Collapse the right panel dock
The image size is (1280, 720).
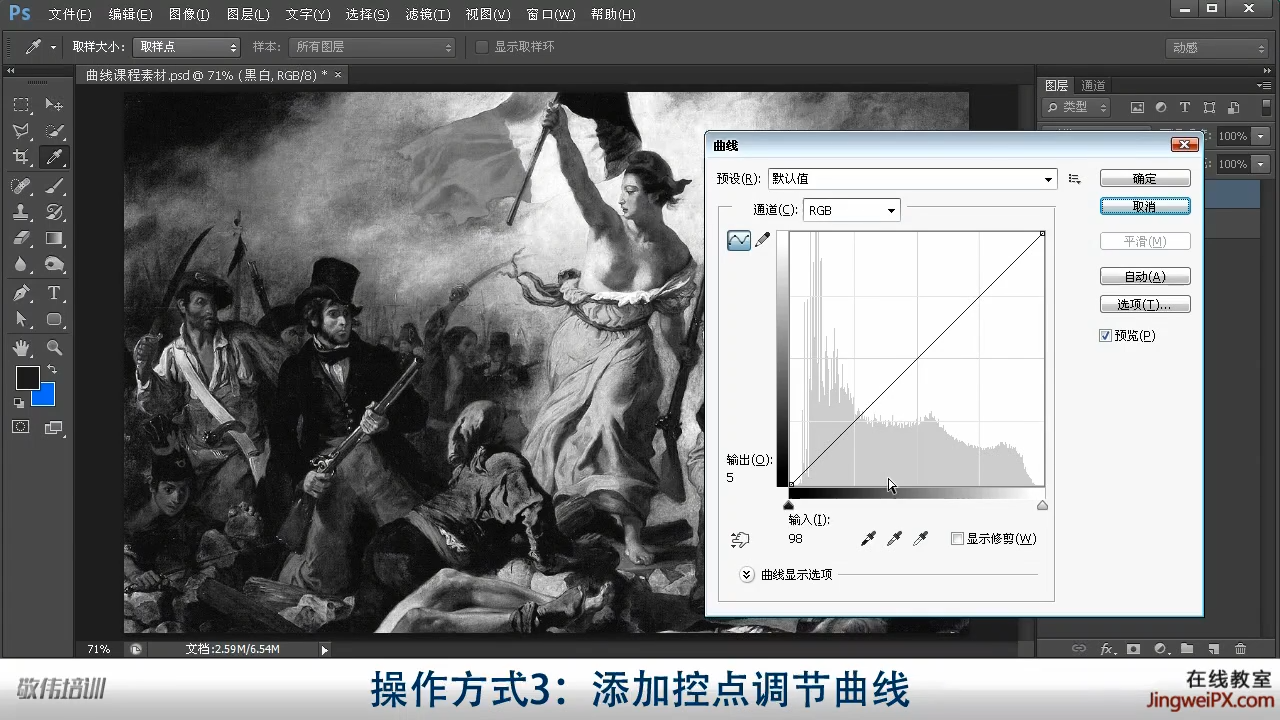1268,70
